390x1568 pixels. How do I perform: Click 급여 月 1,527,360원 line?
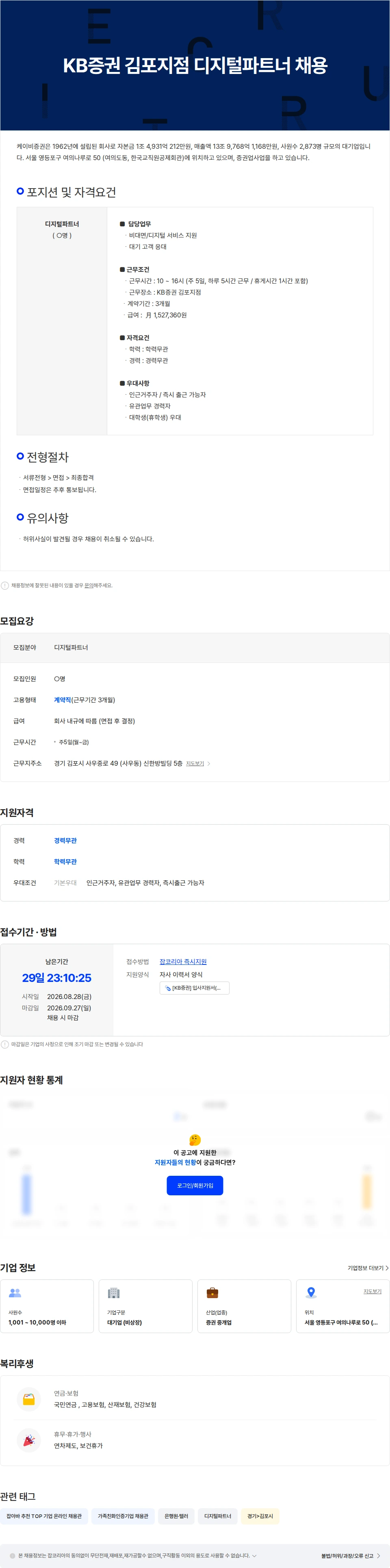click(157, 315)
